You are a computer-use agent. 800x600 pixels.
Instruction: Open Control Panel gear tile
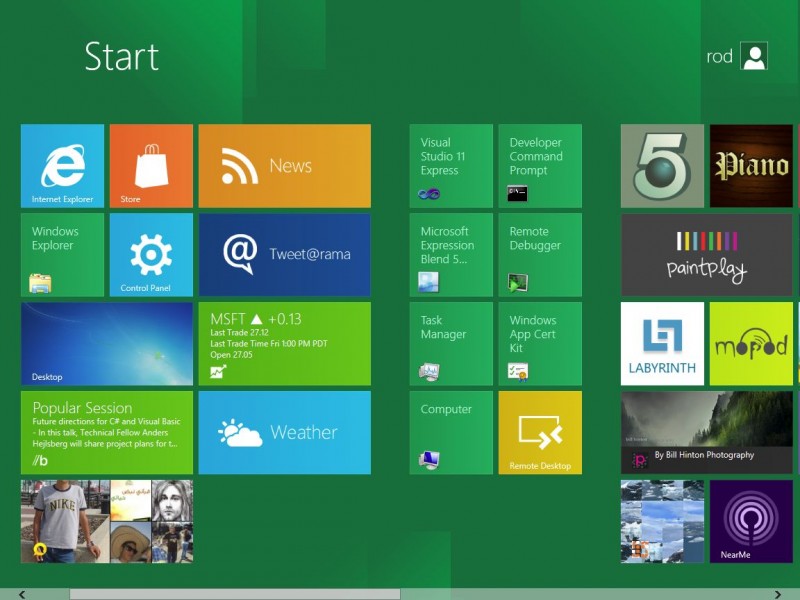coord(151,254)
